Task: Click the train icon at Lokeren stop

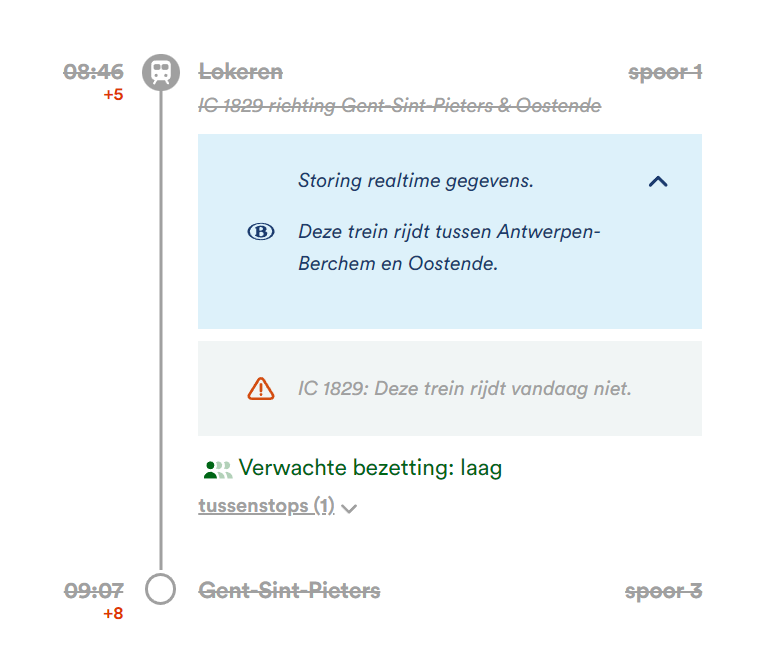Action: click(160, 72)
